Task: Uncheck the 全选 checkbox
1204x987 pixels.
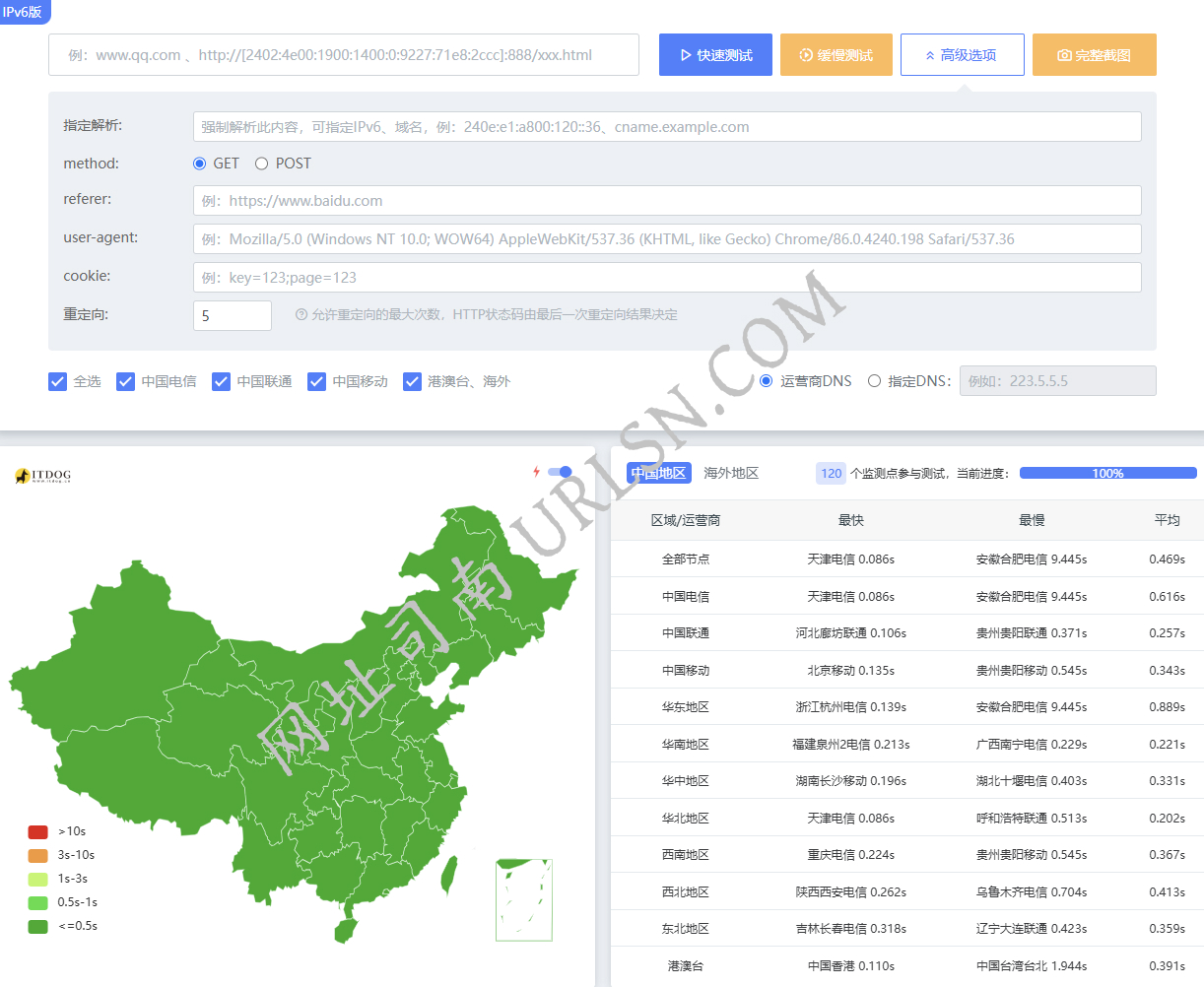Action: 57,381
